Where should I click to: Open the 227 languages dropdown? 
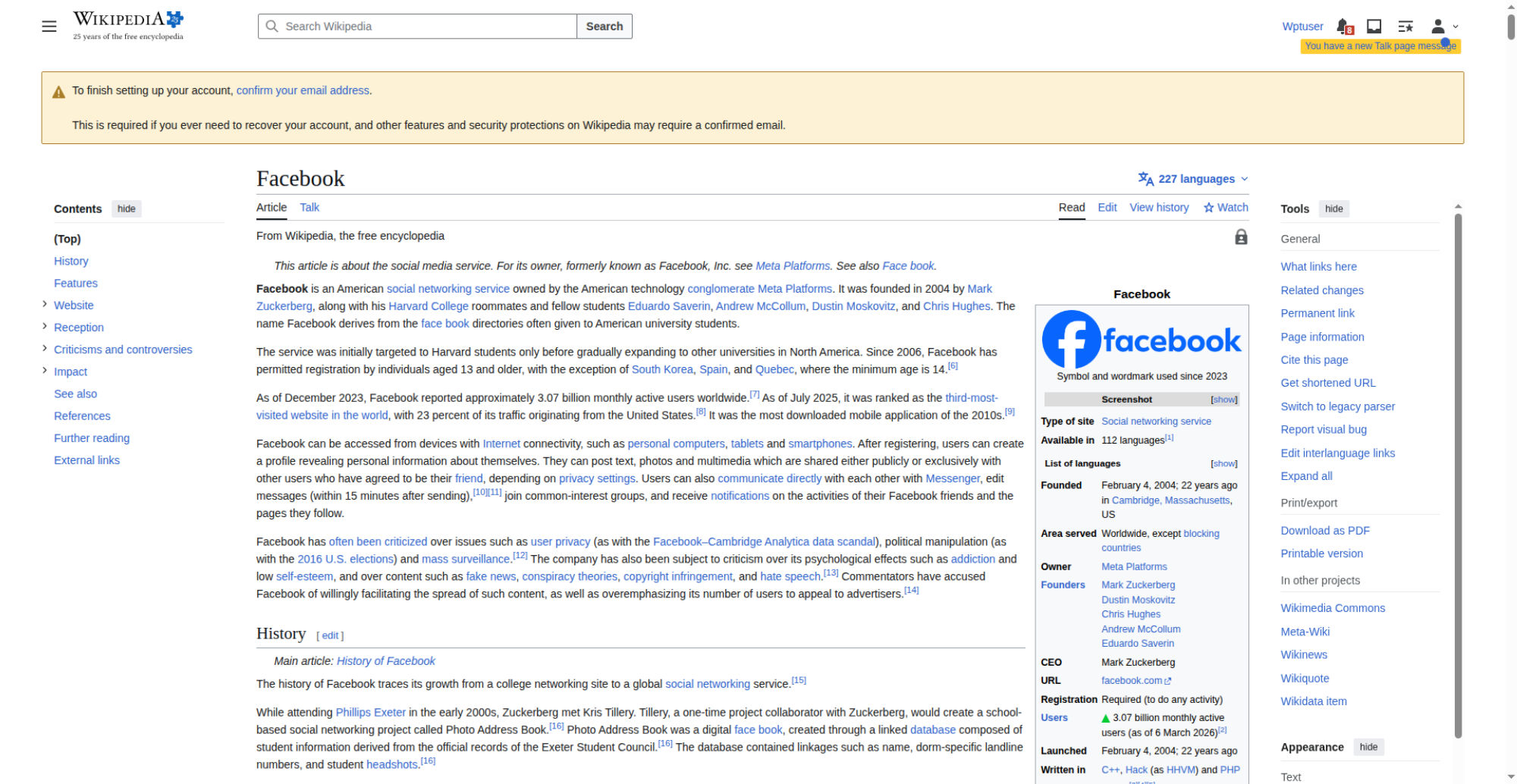point(1193,179)
